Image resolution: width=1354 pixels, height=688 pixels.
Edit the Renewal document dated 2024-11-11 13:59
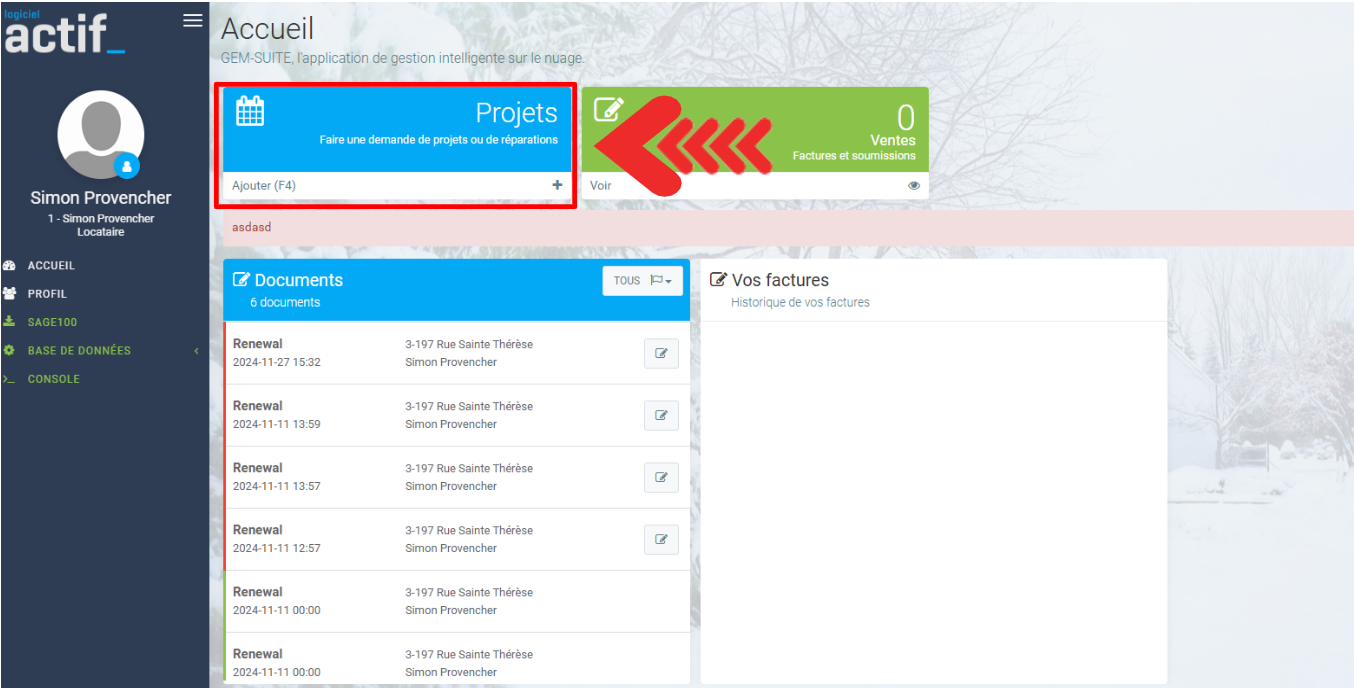(x=661, y=415)
